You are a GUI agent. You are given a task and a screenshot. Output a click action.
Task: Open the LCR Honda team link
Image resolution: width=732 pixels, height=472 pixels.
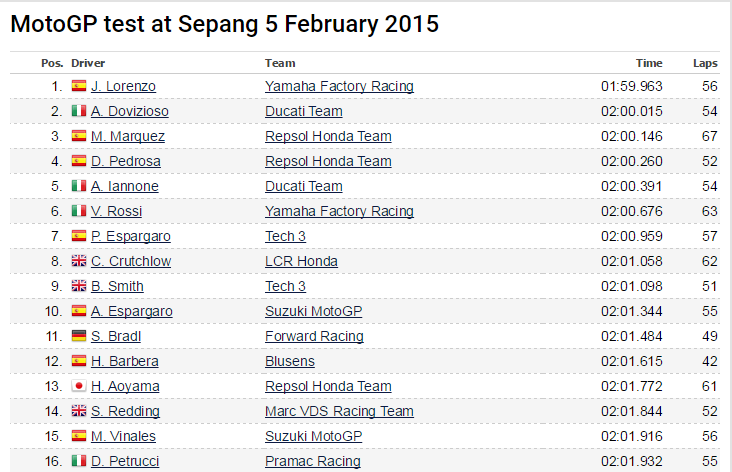(301, 261)
